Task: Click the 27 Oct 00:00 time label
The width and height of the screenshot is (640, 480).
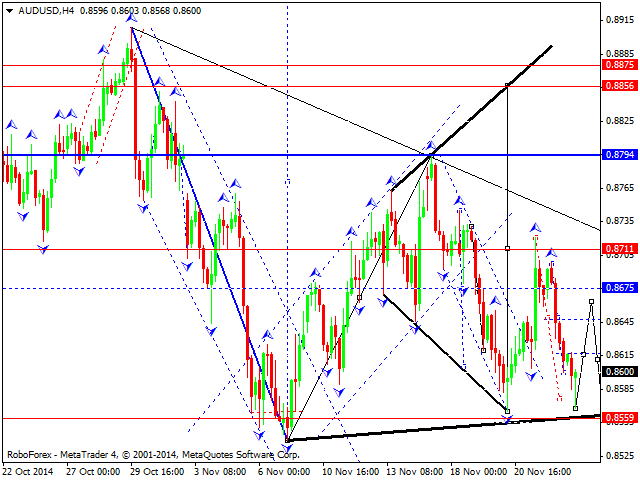Action: click(x=93, y=472)
